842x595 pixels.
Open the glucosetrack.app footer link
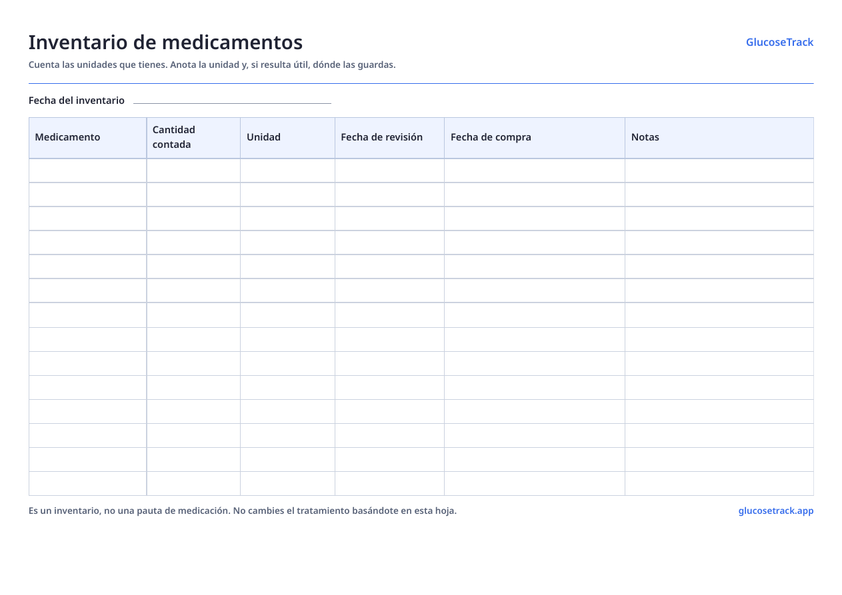pyautogui.click(x=775, y=511)
